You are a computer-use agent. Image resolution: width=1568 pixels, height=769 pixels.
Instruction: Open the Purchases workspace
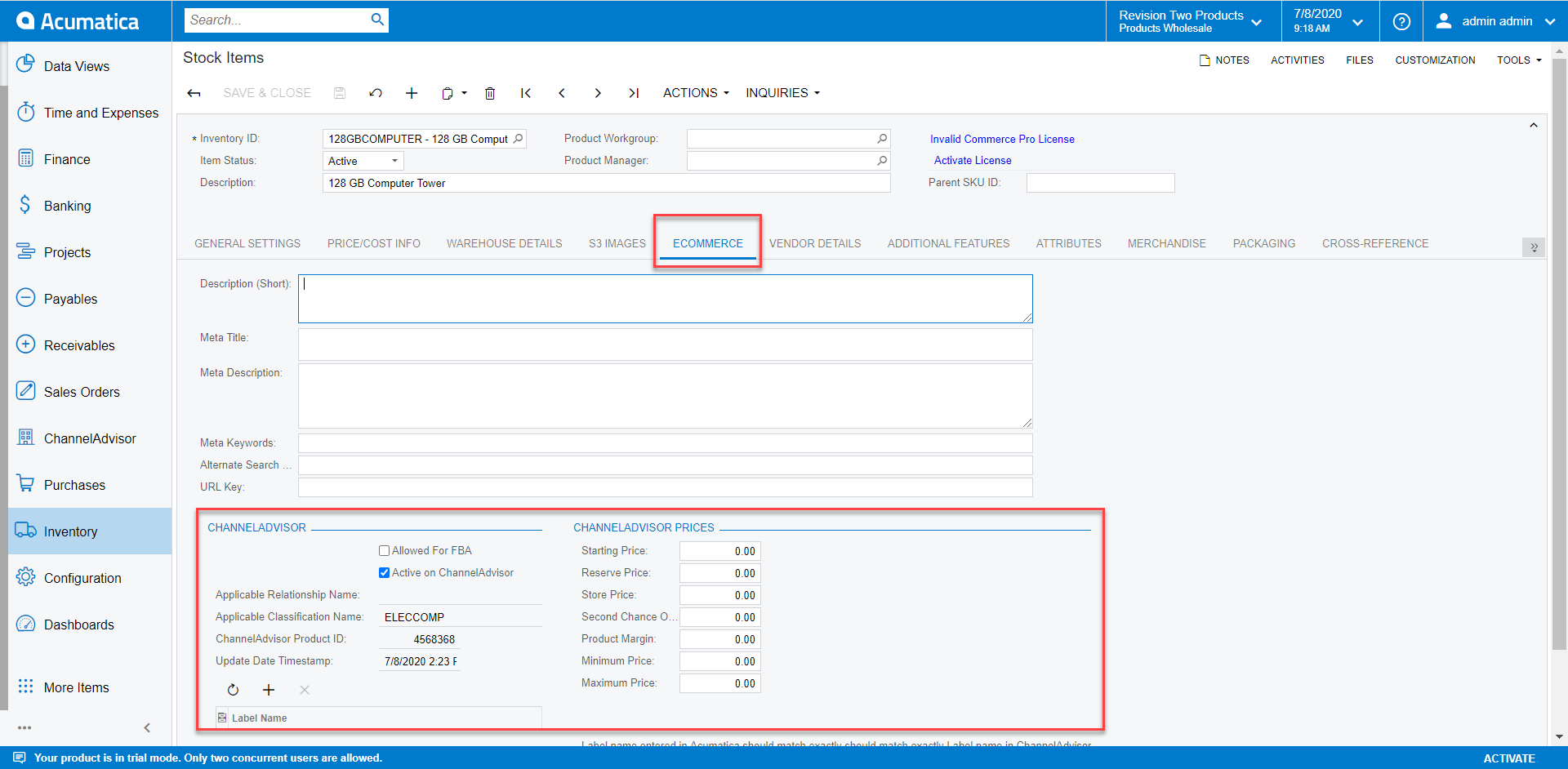[x=90, y=485]
